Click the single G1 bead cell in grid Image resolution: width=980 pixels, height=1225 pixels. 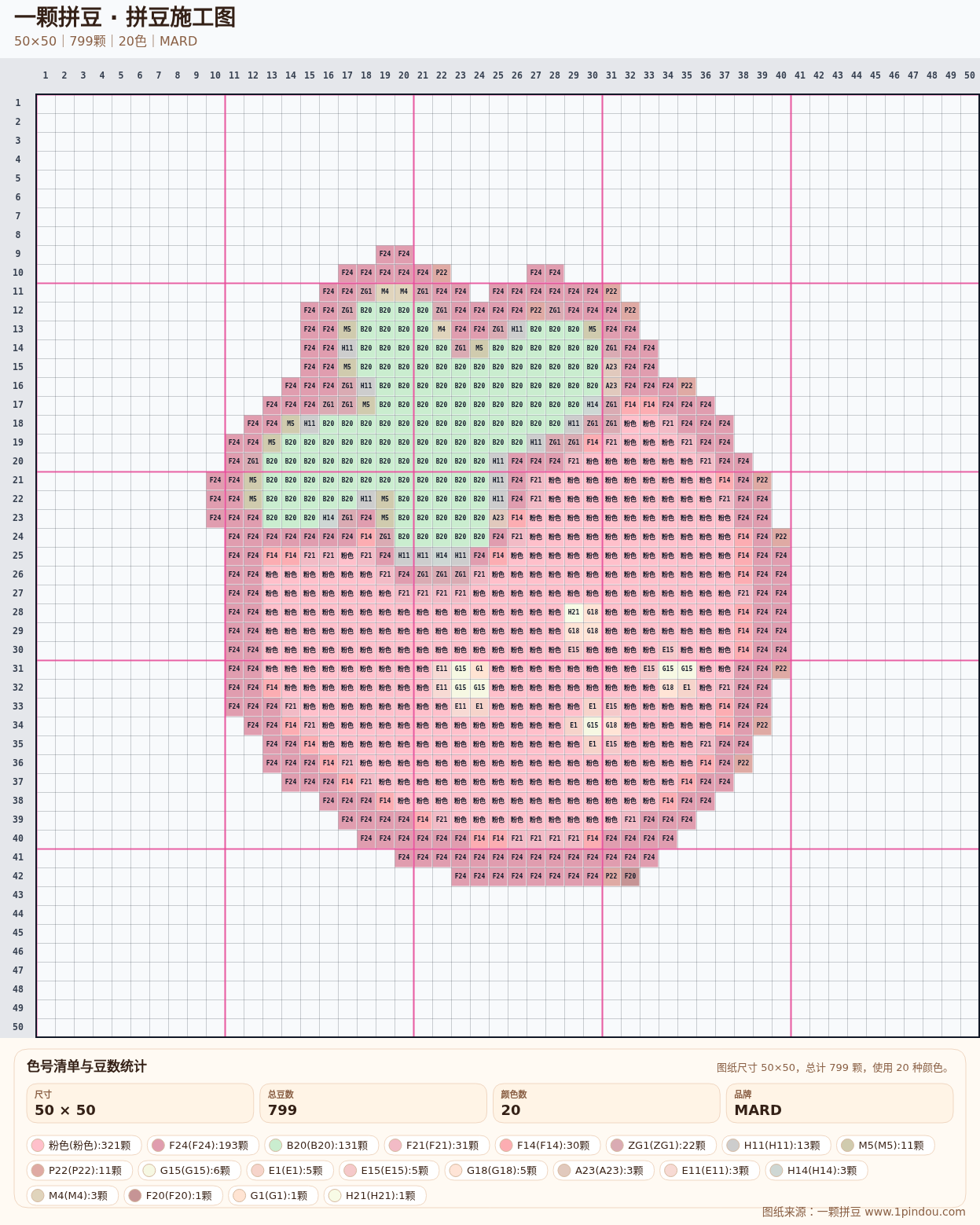point(479,669)
